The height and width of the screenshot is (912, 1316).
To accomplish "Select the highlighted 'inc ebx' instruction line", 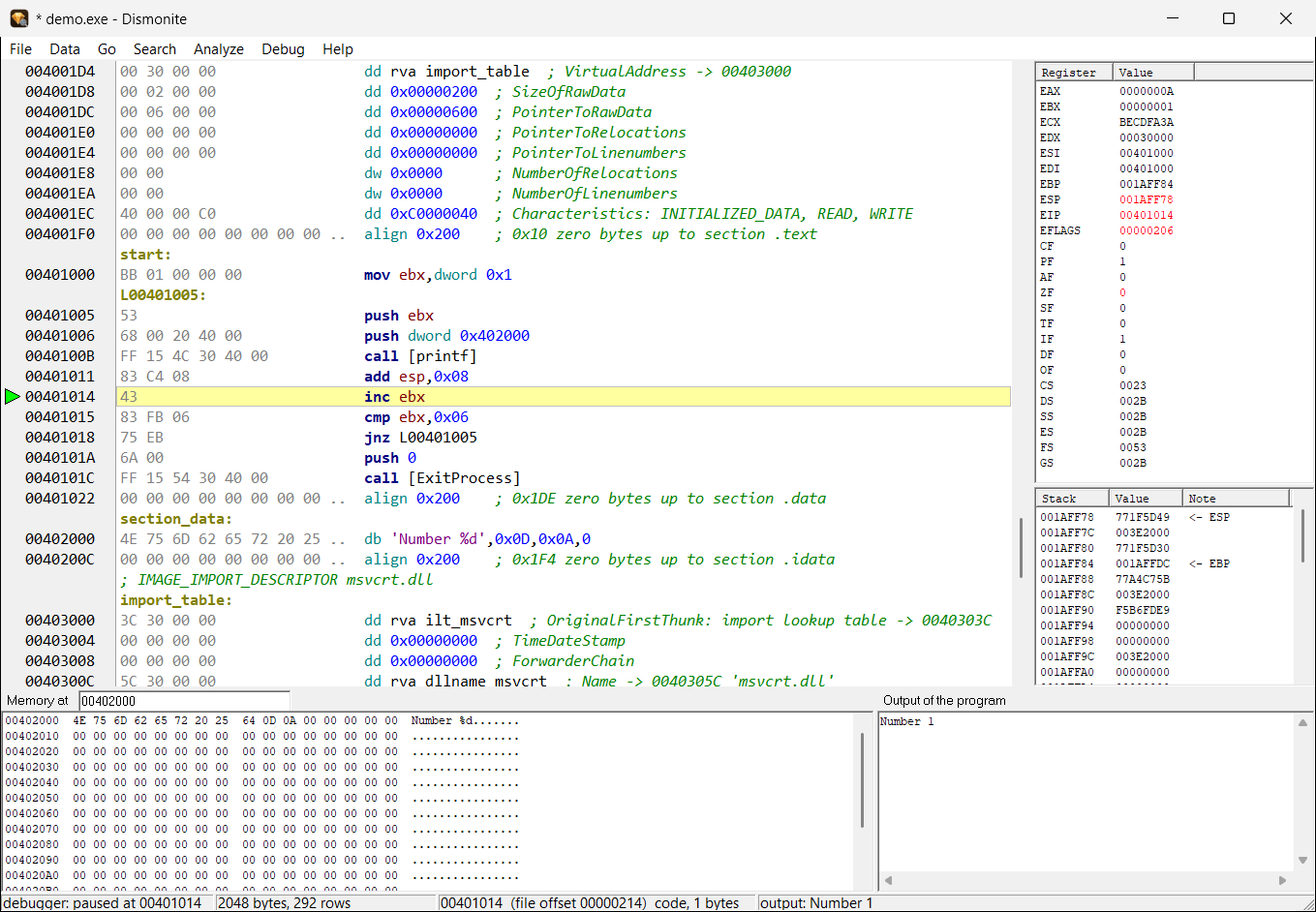I will pyautogui.click(x=564, y=397).
